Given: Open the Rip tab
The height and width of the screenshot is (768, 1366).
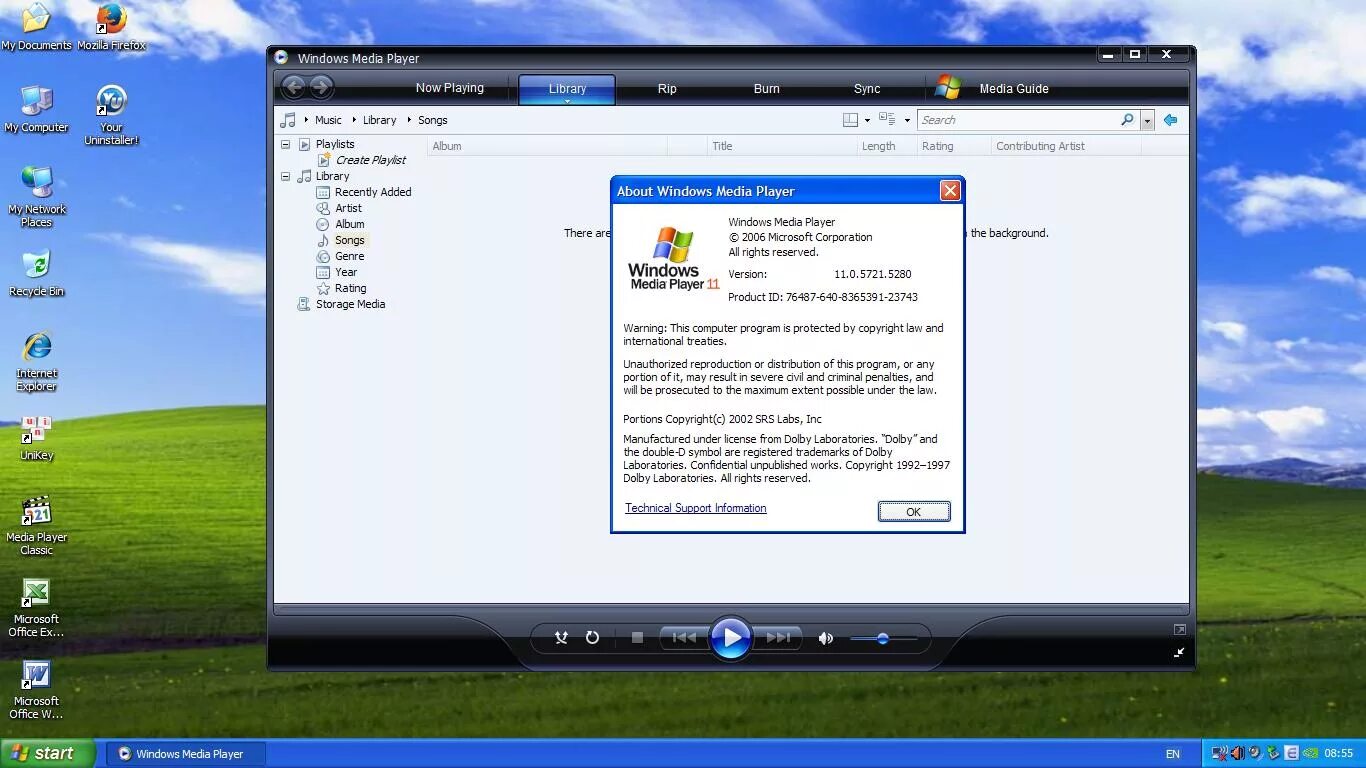Looking at the screenshot, I should click(667, 89).
